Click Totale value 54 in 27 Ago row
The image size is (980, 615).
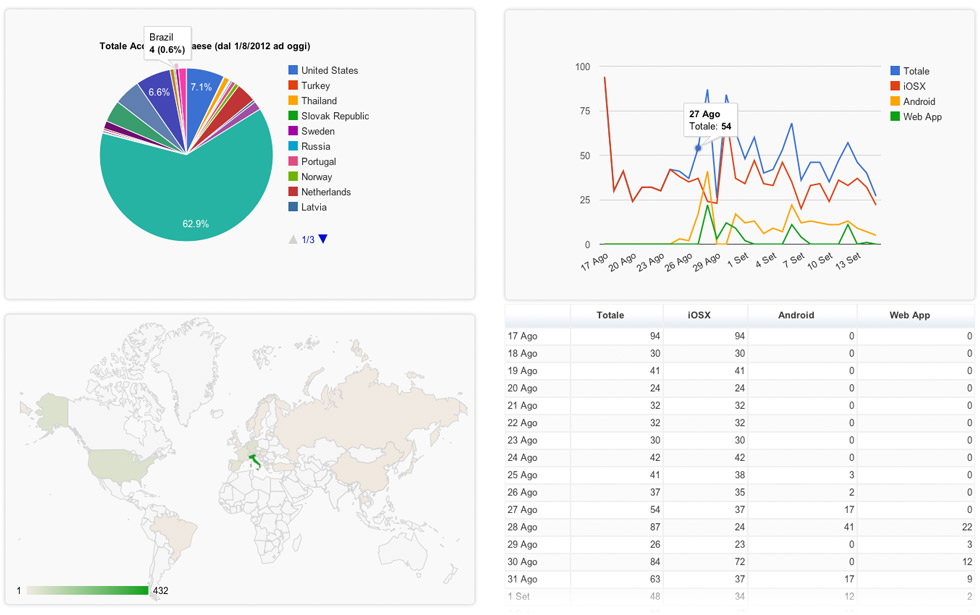[x=655, y=510]
